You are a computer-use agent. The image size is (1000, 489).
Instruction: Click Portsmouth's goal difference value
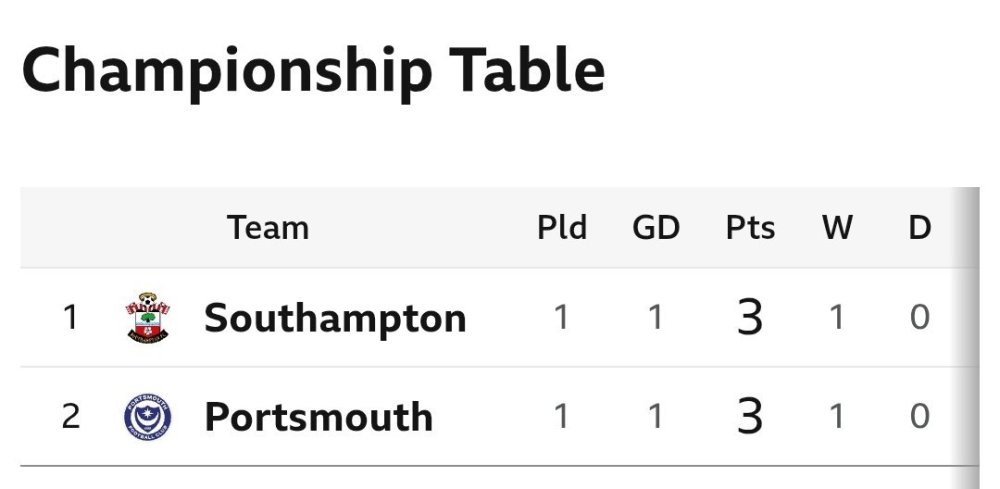[x=656, y=417]
